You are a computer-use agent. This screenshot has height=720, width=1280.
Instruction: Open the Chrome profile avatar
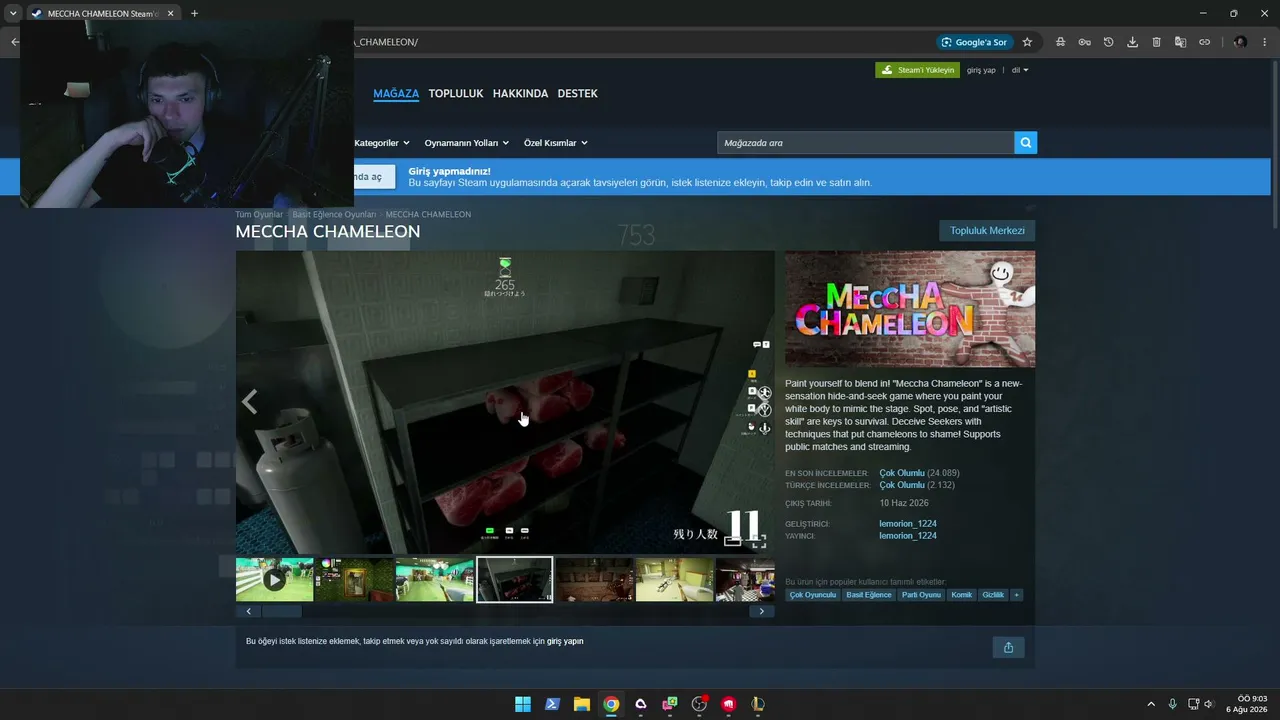[x=1240, y=42]
